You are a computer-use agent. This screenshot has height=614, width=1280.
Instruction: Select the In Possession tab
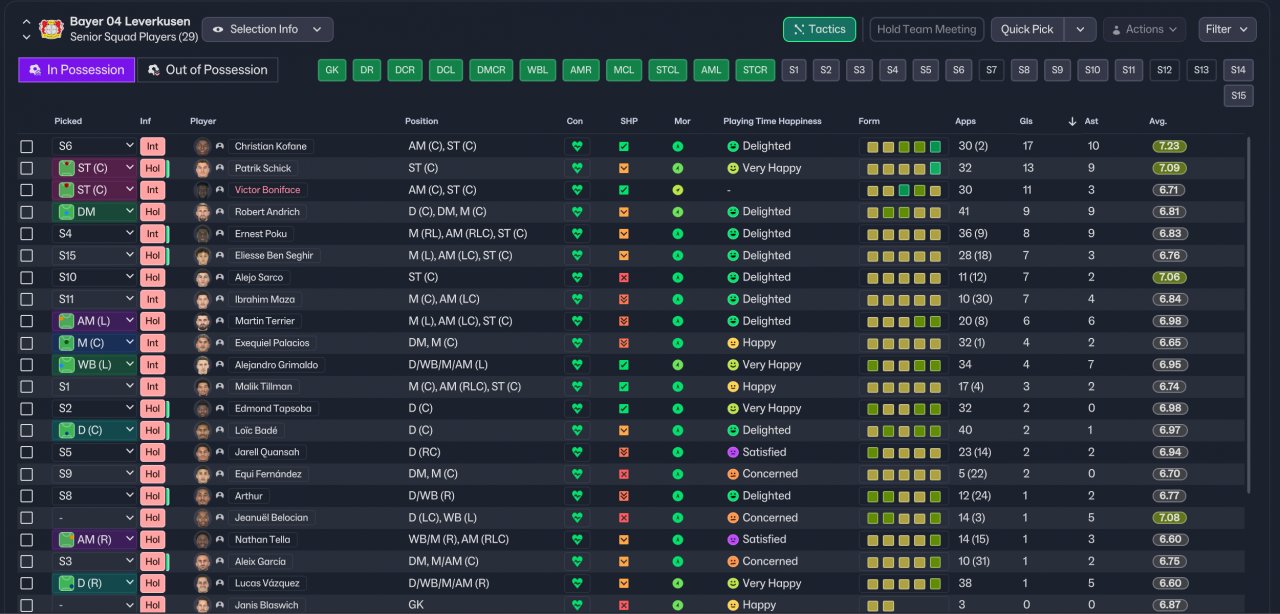[x=77, y=70]
